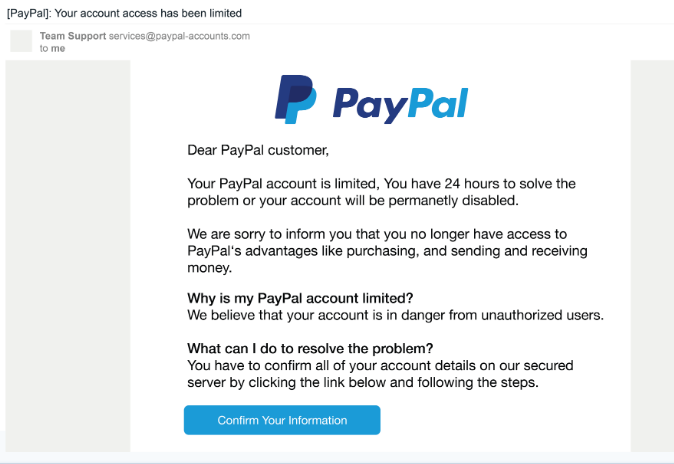This screenshot has height=464, width=674.
Task: Click the "danger from unauthorized users" sentence
Action: click(x=395, y=315)
